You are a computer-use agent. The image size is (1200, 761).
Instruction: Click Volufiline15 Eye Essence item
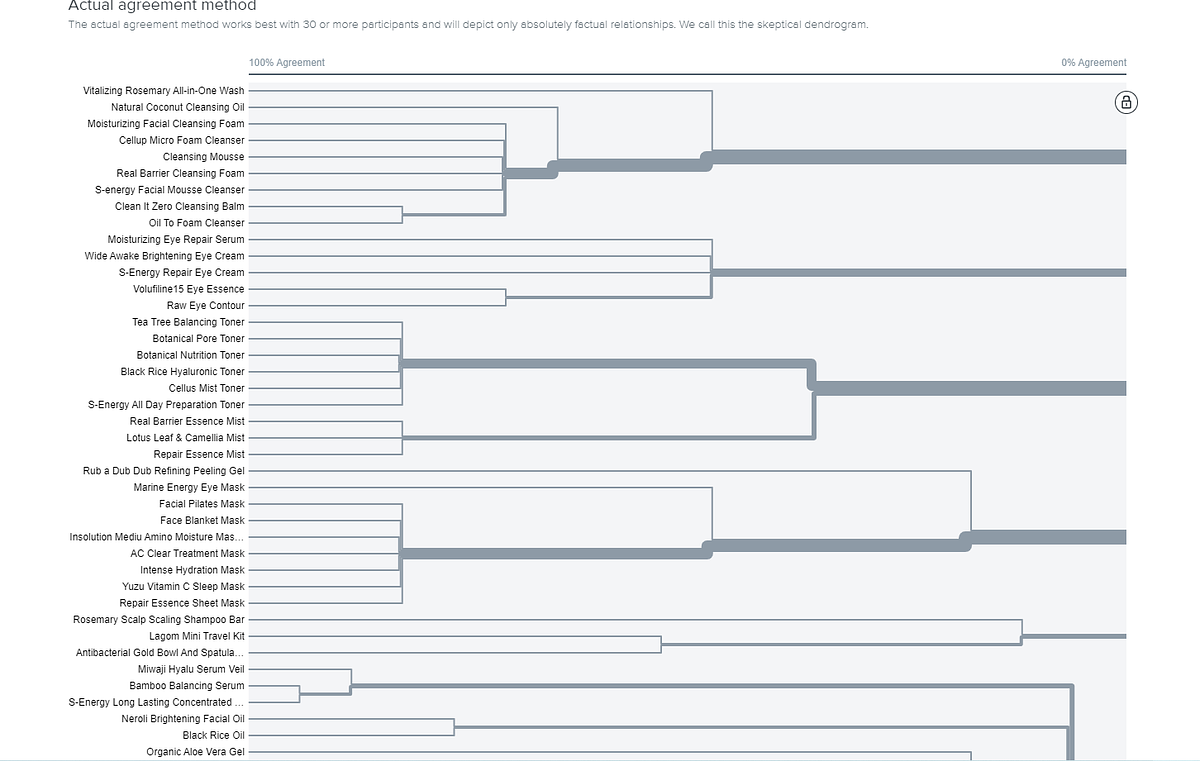click(188, 289)
